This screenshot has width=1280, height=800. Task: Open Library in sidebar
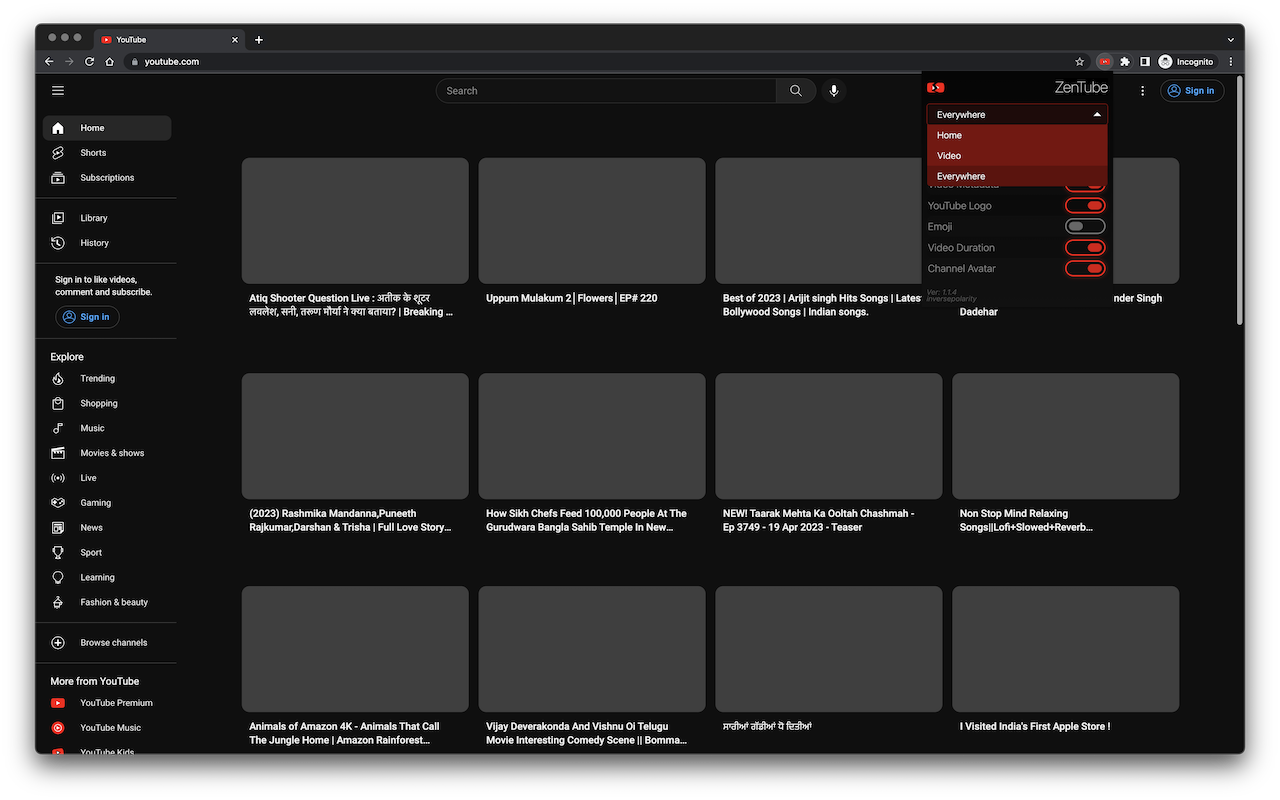107,218
